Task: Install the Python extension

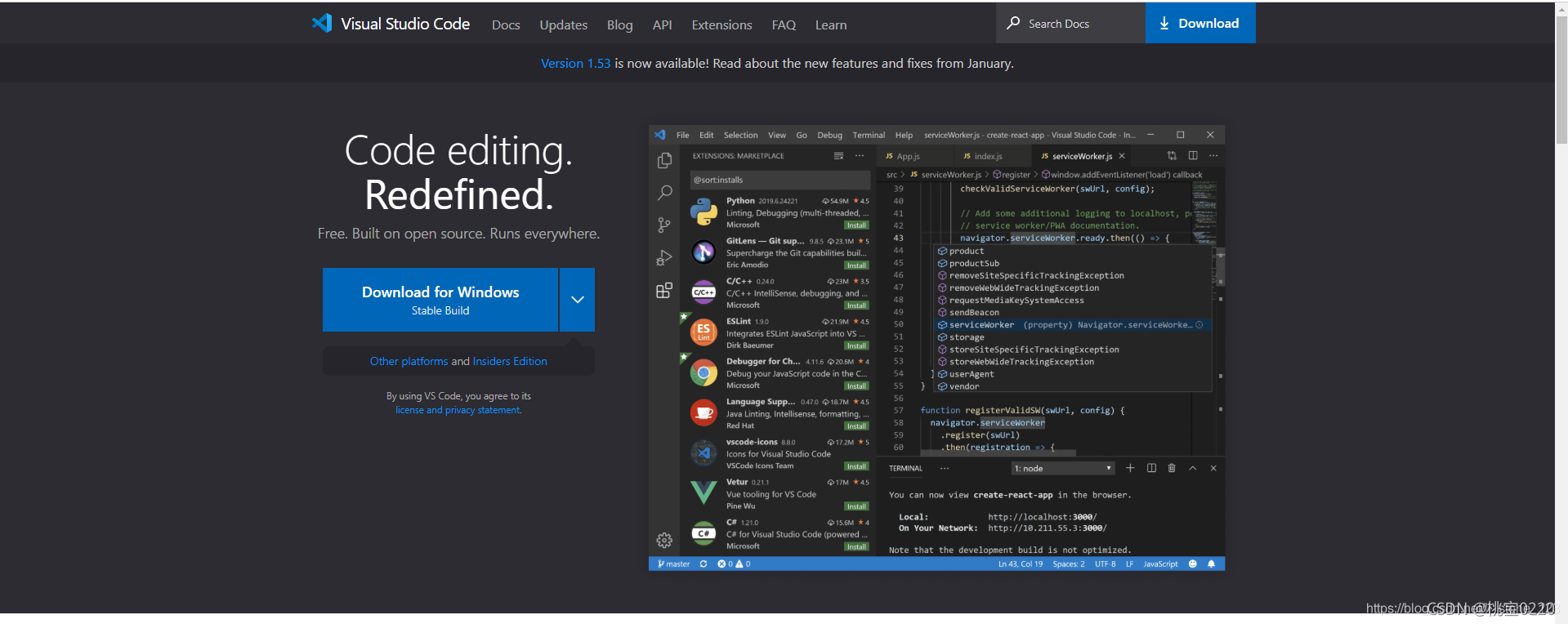Action: pyautogui.click(x=856, y=225)
